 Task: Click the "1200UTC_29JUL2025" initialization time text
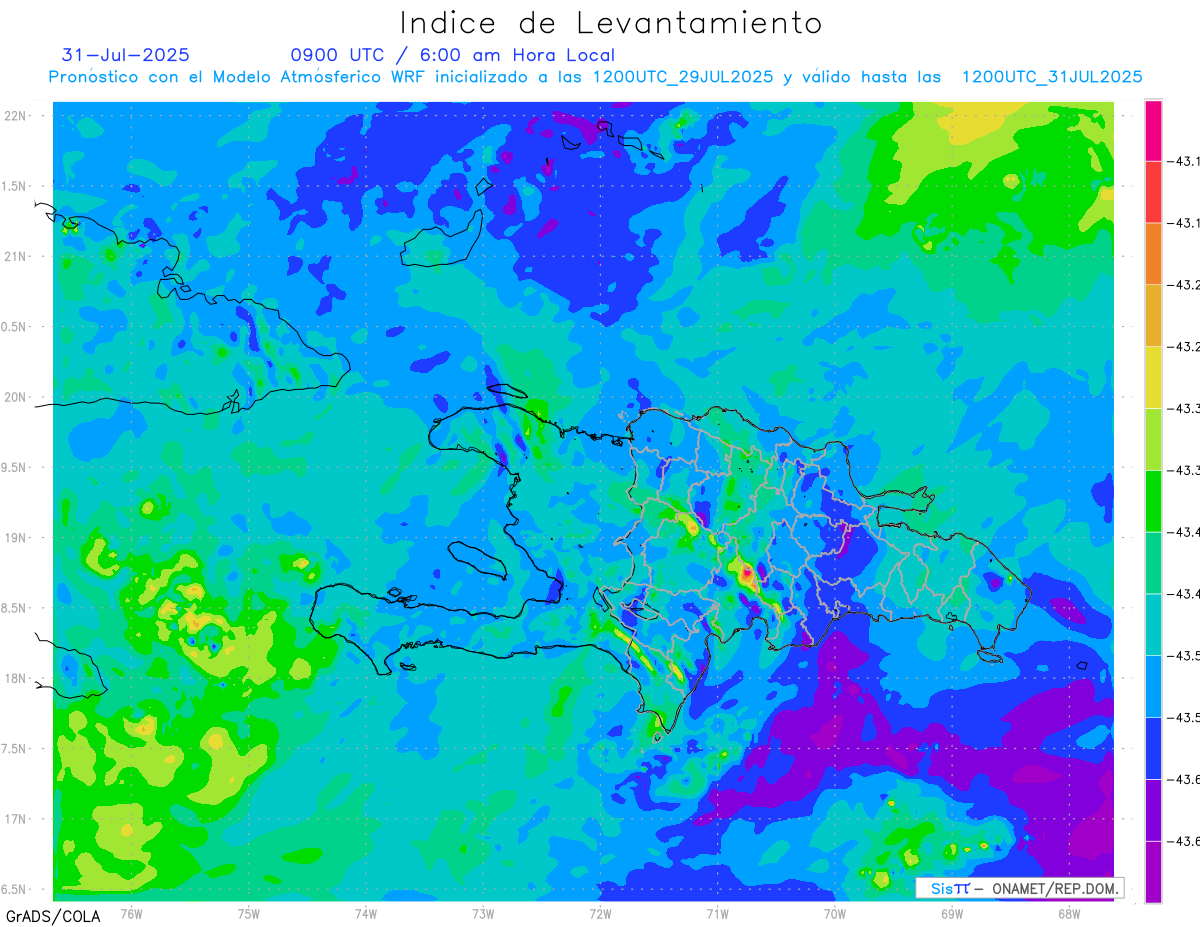[x=683, y=77]
